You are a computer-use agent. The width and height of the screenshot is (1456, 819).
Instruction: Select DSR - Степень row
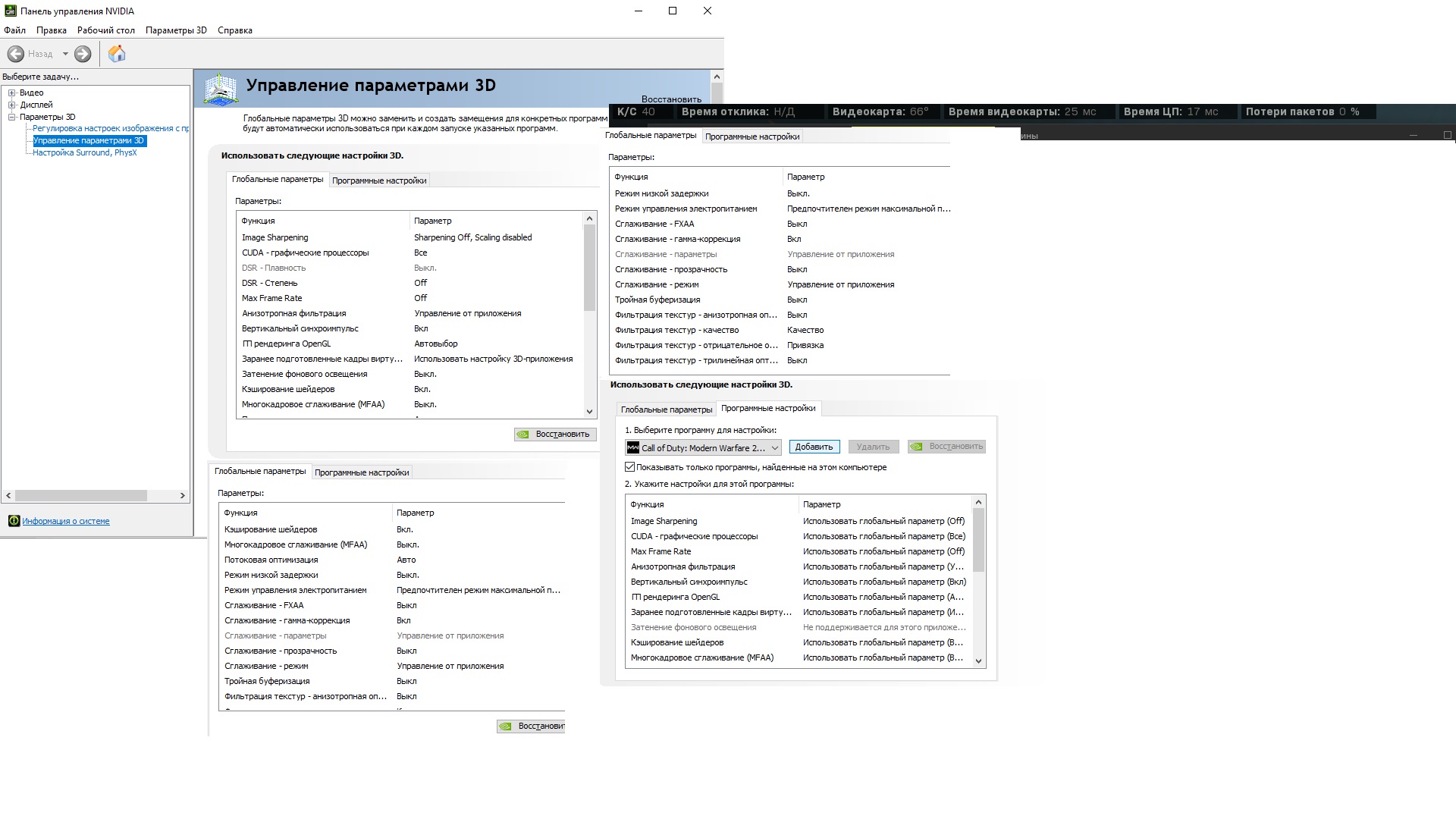pyautogui.click(x=409, y=283)
